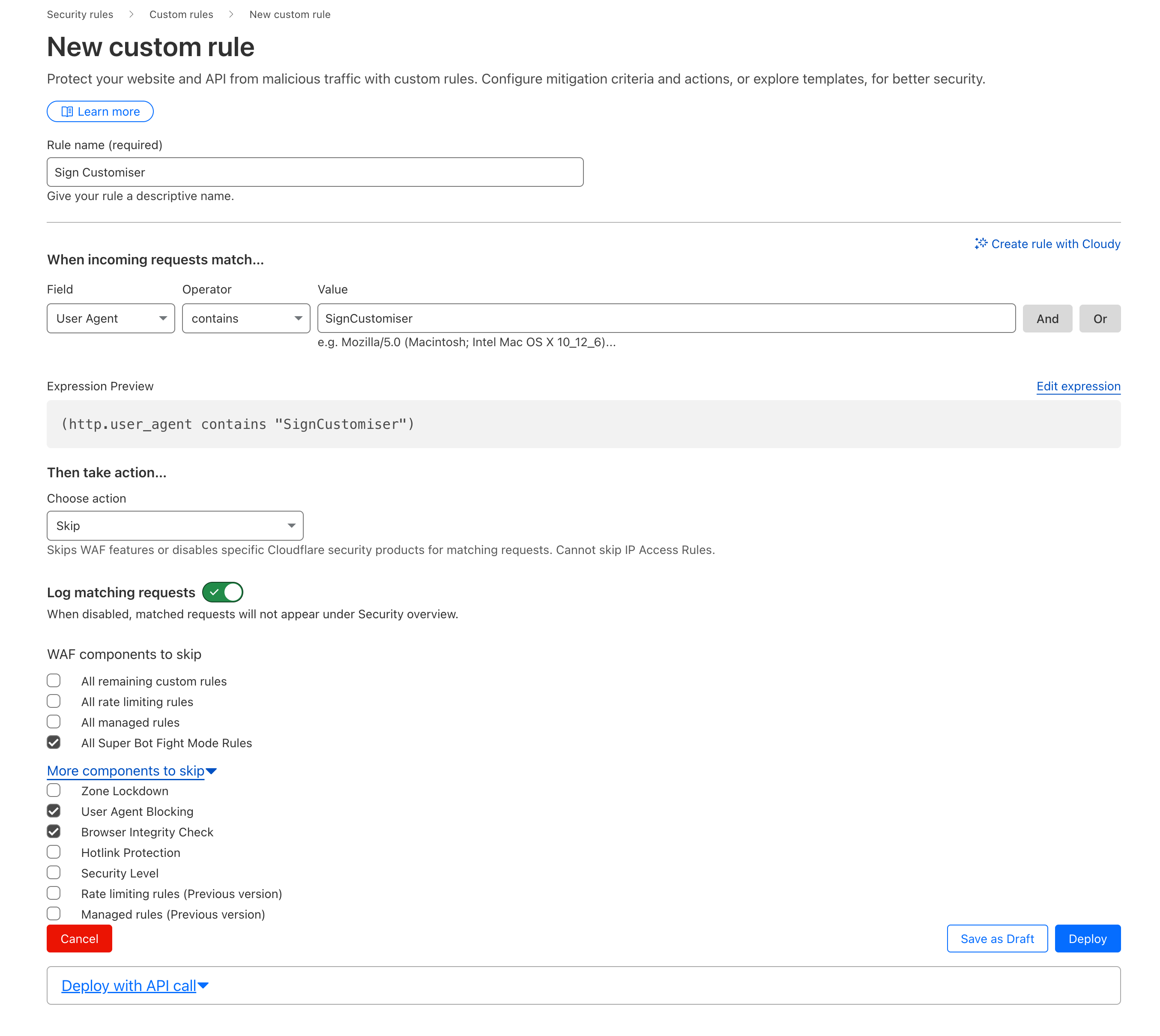This screenshot has width=1160, height=1036.
Task: Click the Learn more book icon
Action: click(x=66, y=111)
